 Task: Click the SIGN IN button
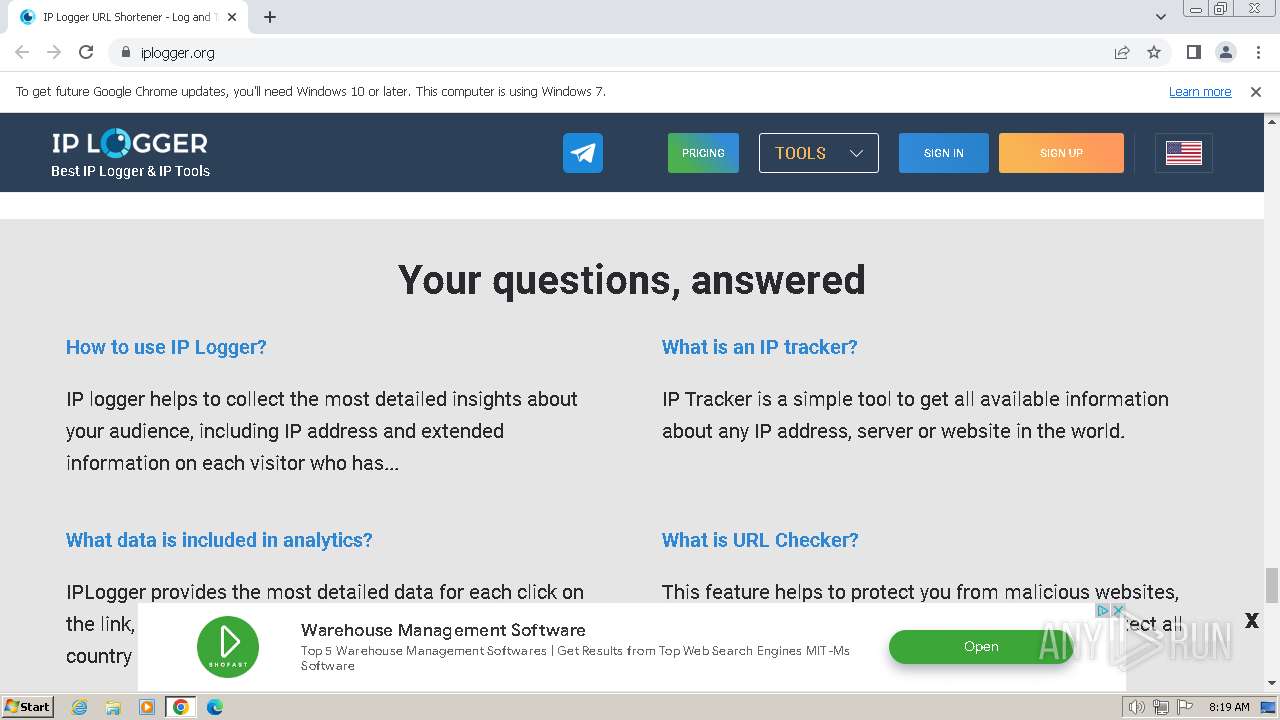[944, 153]
